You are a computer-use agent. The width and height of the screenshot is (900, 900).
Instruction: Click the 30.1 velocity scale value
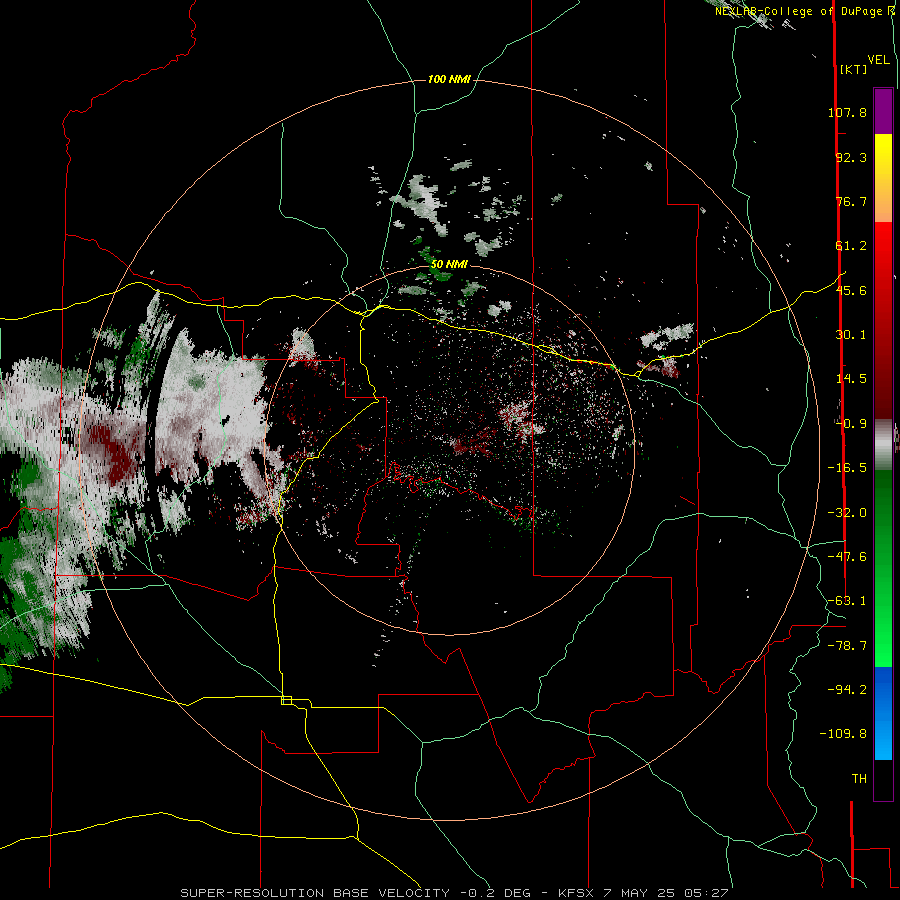851,335
